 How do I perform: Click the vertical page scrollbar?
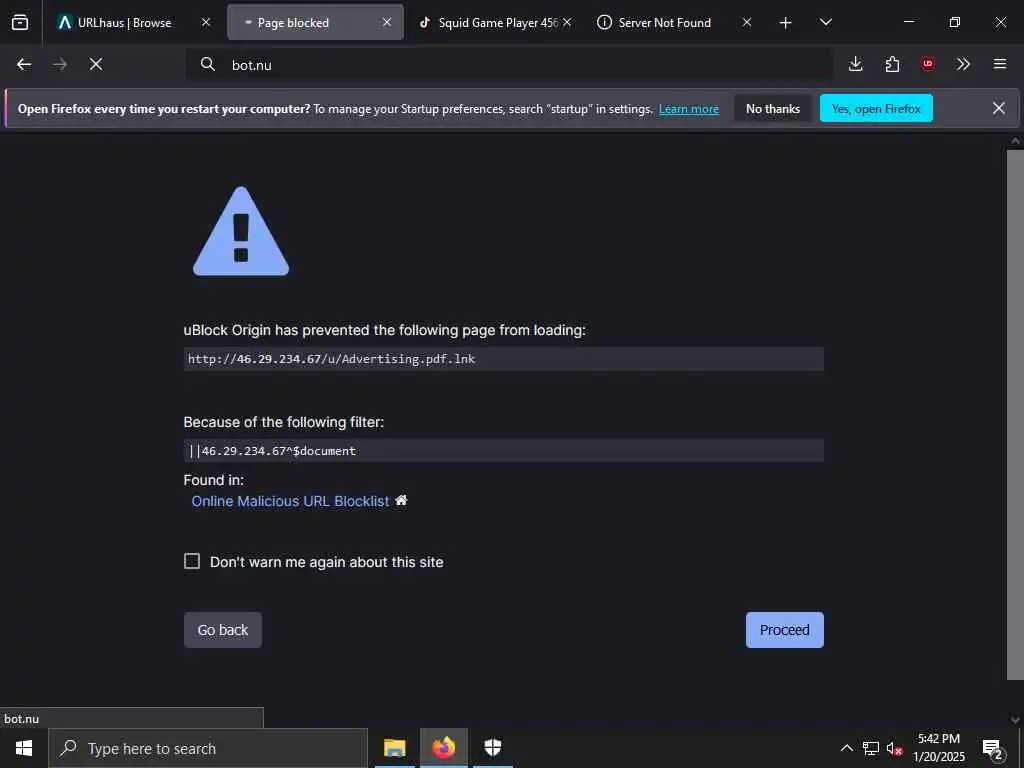pos(1015,415)
